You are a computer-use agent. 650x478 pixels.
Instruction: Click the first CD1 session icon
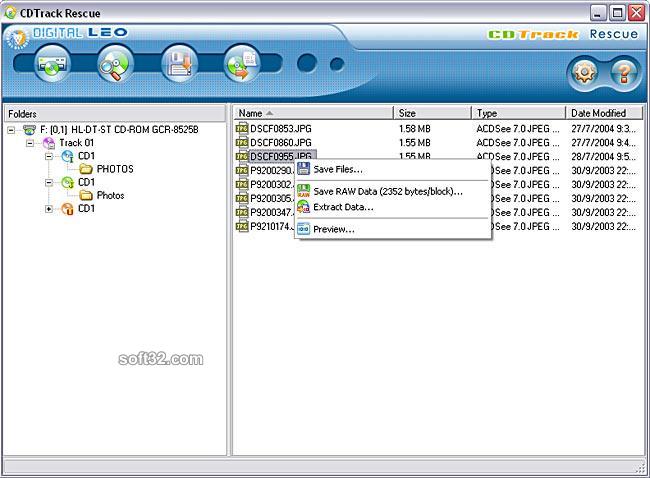[x=68, y=156]
